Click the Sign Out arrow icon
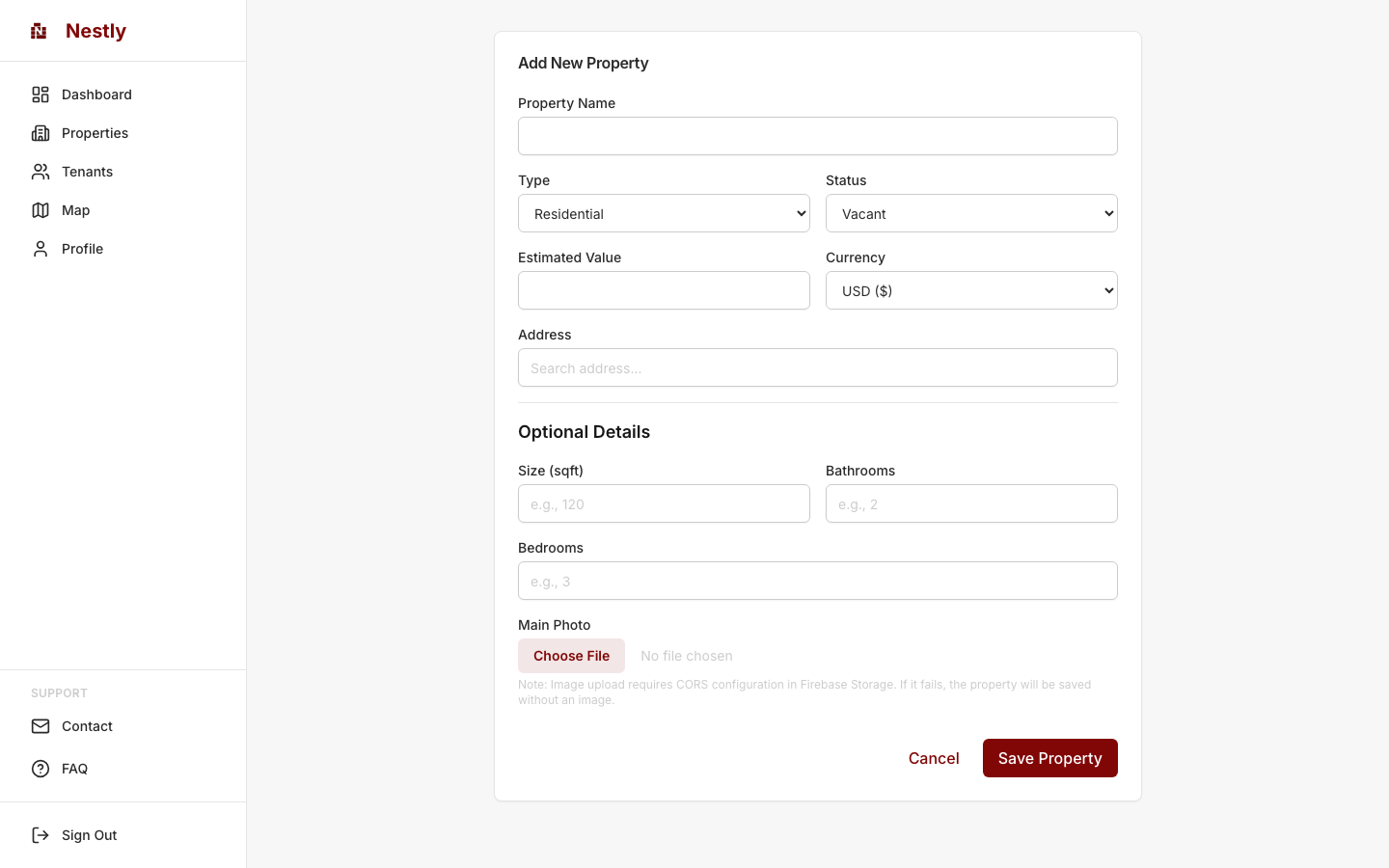Screen dimensions: 1389x868 pos(41,835)
